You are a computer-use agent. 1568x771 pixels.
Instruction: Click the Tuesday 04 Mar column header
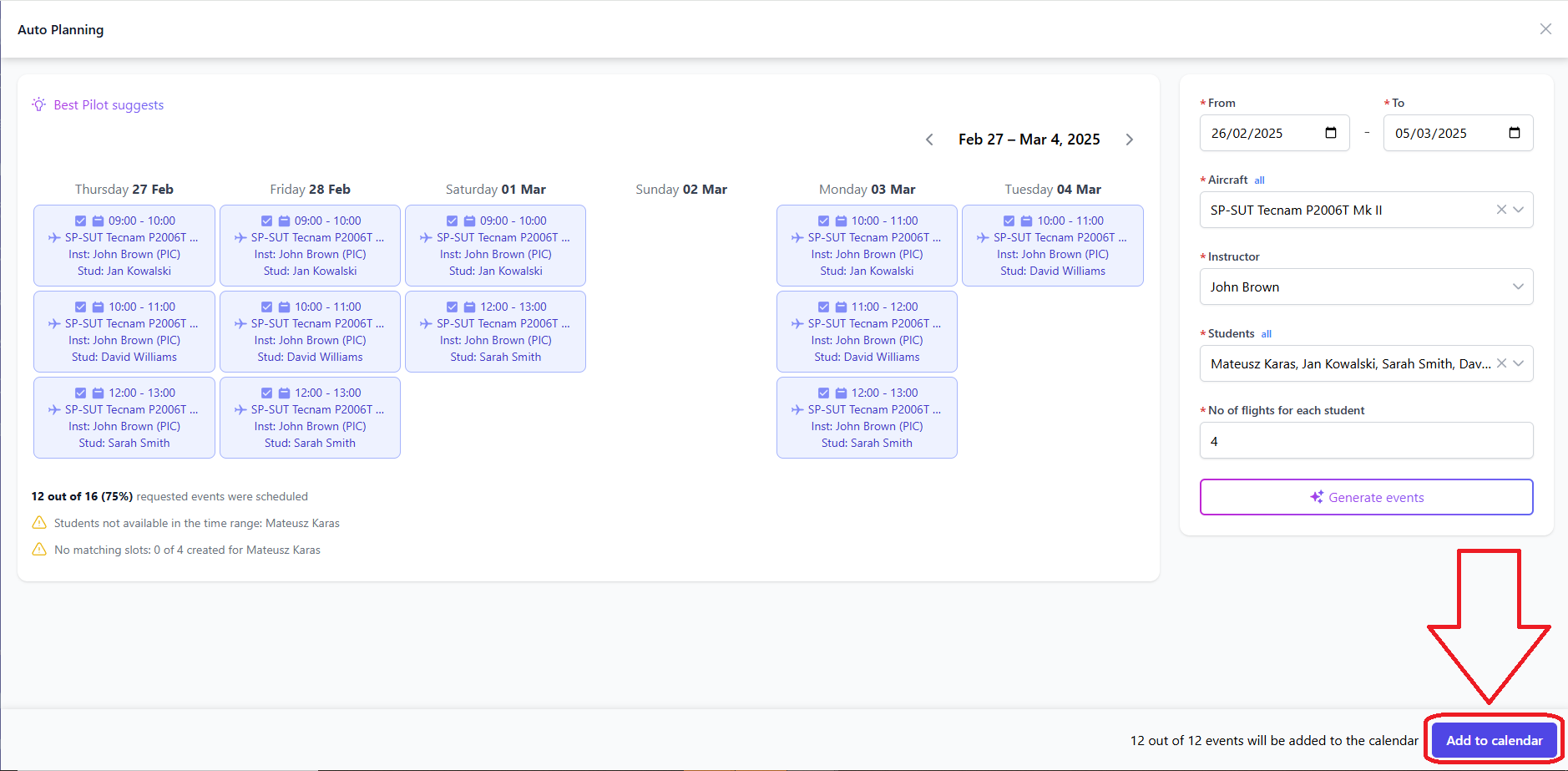click(x=1053, y=190)
